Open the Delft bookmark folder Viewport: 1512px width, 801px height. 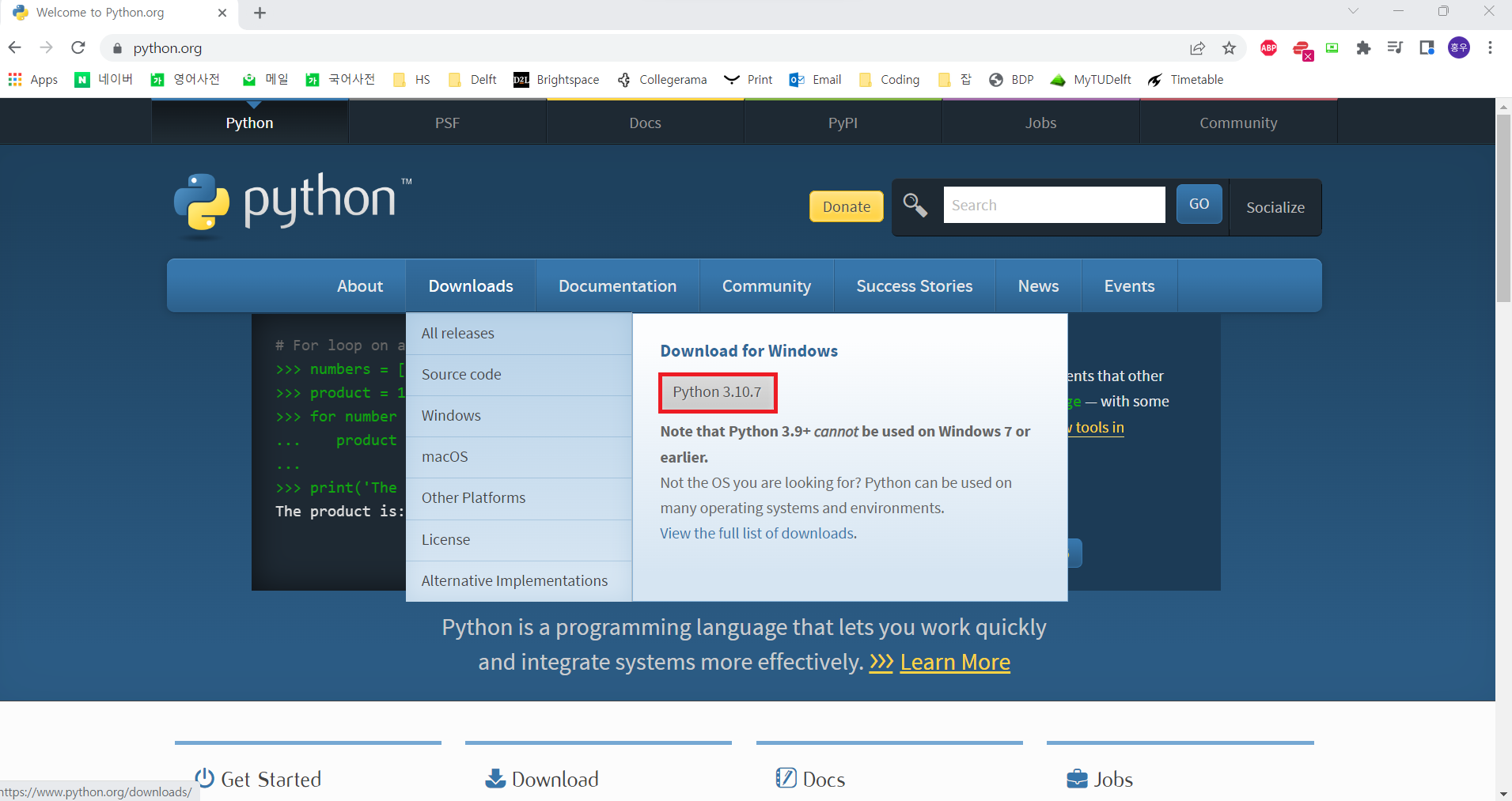point(472,80)
